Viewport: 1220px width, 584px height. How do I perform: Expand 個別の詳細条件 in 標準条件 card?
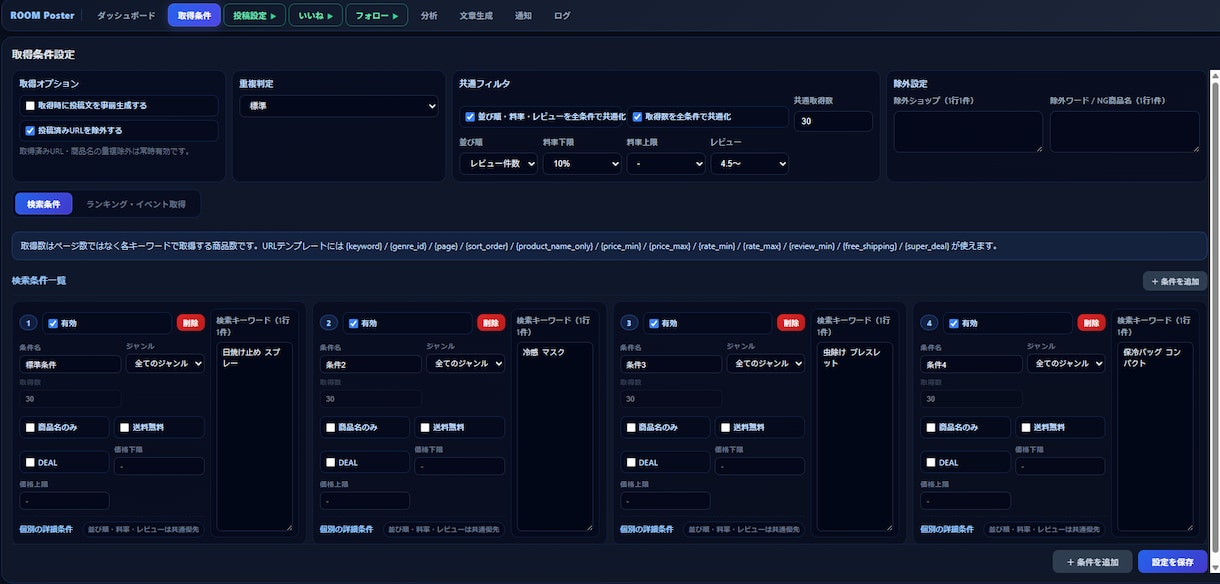click(46, 528)
